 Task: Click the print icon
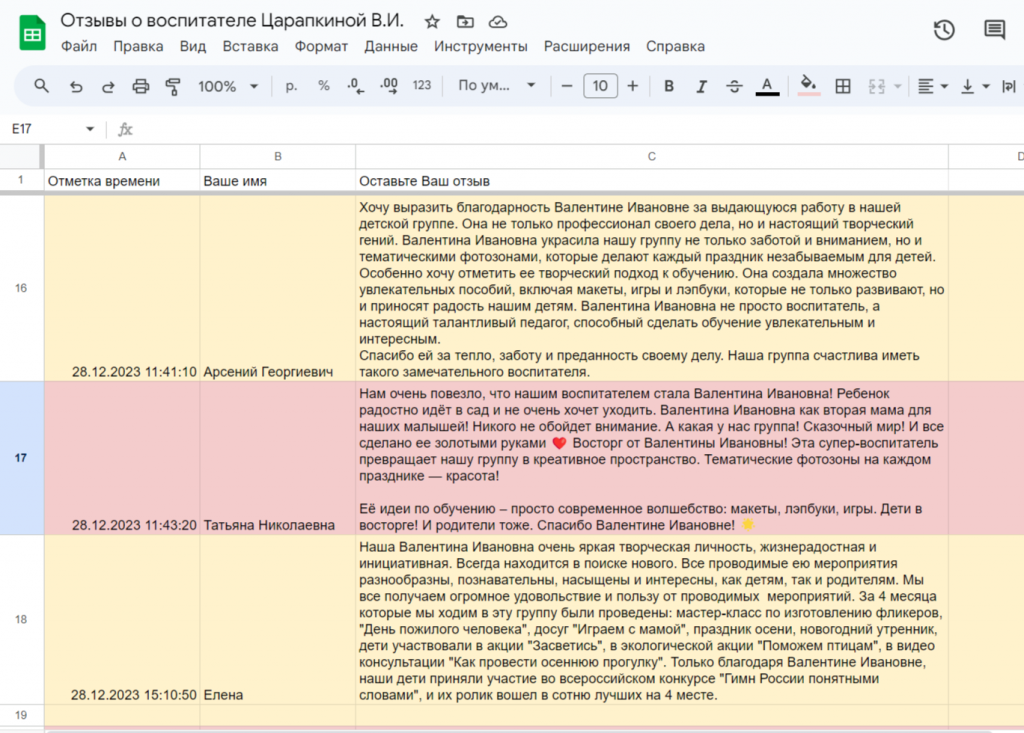point(141,86)
